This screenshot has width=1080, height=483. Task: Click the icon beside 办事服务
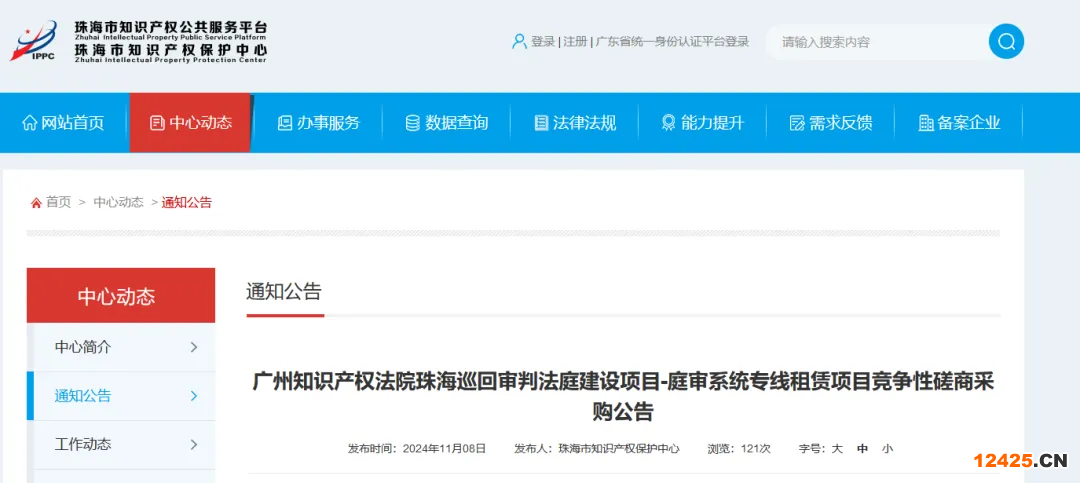point(284,123)
